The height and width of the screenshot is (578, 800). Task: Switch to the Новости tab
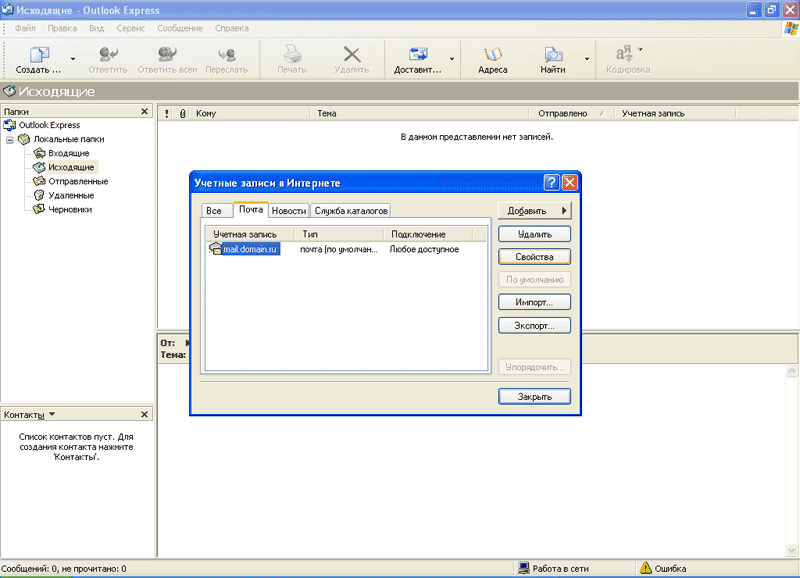[x=289, y=211]
